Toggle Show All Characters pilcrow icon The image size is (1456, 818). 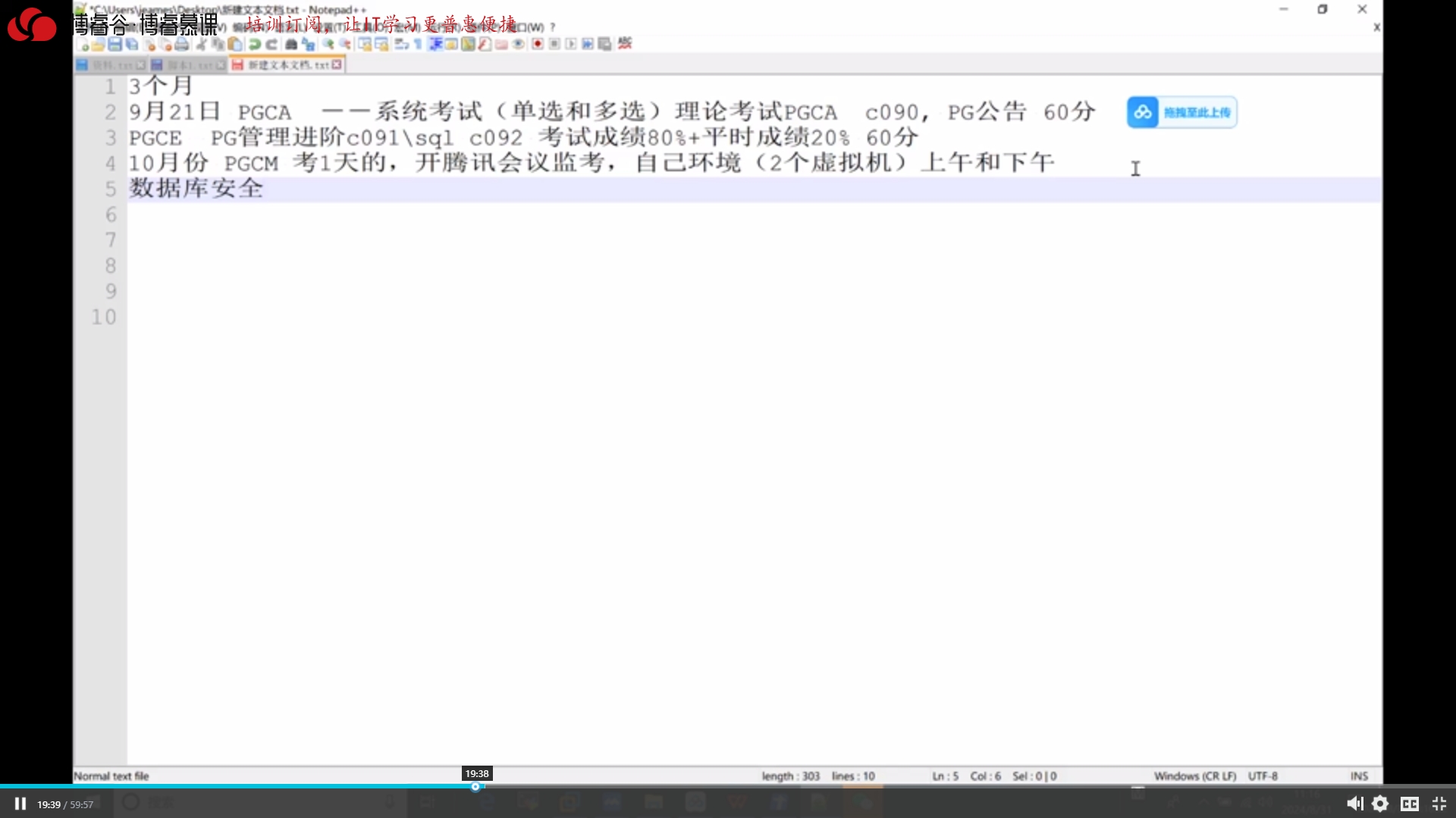(x=418, y=44)
